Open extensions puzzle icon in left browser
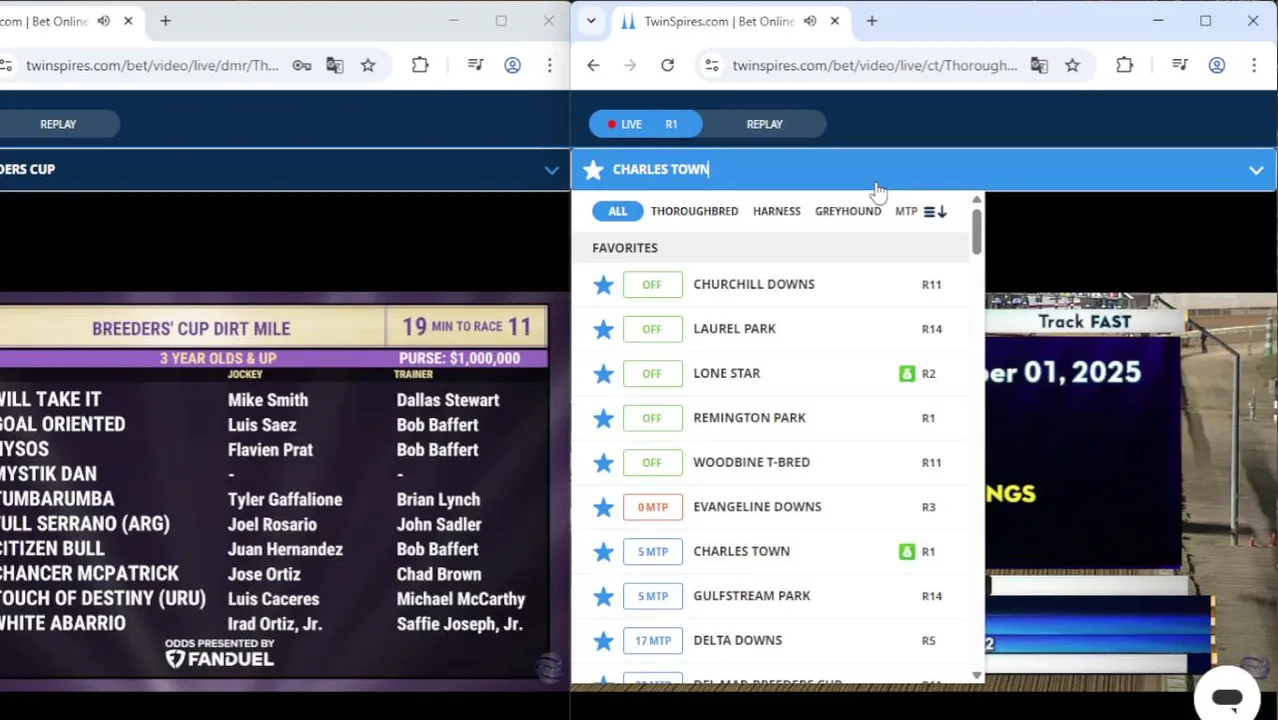This screenshot has width=1278, height=720. point(420,66)
